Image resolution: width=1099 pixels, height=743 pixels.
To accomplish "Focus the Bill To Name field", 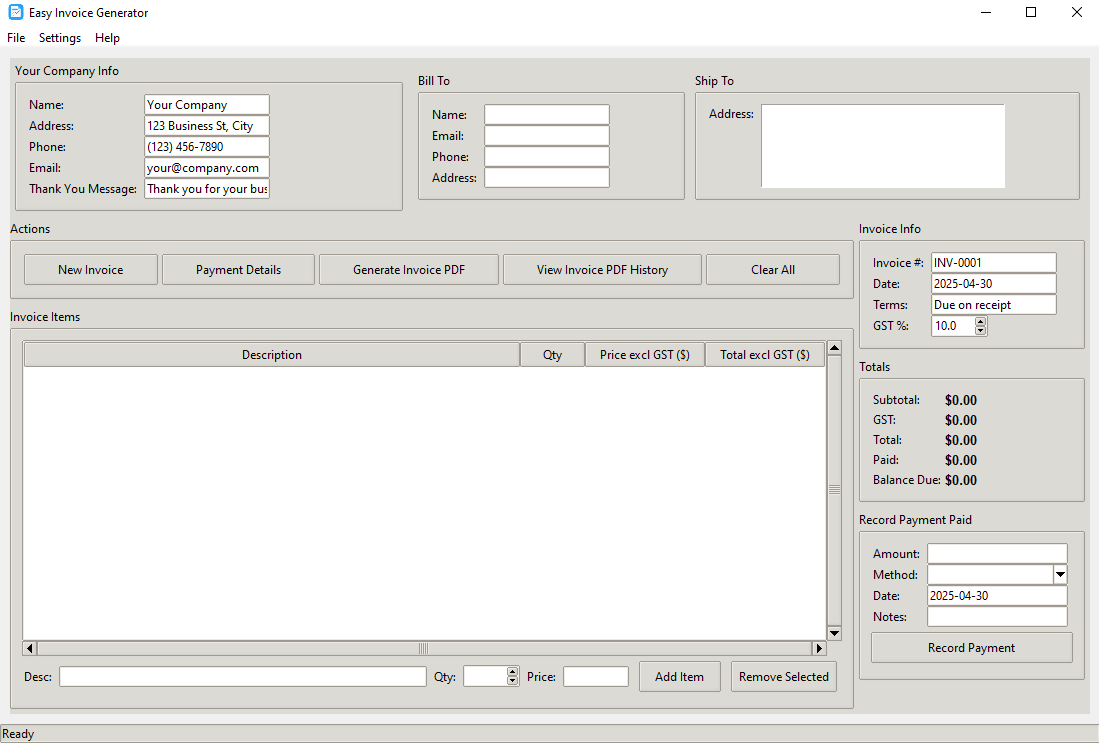I will (546, 114).
